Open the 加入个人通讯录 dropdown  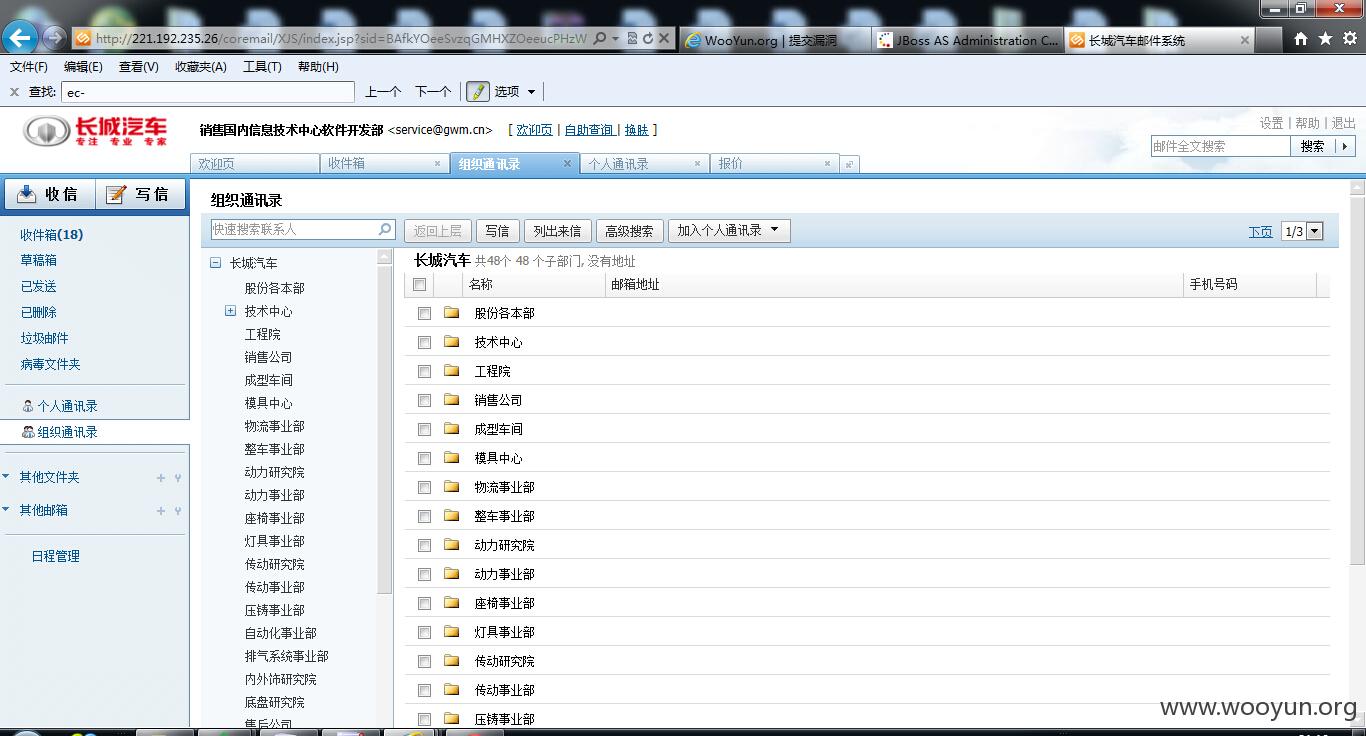(729, 230)
